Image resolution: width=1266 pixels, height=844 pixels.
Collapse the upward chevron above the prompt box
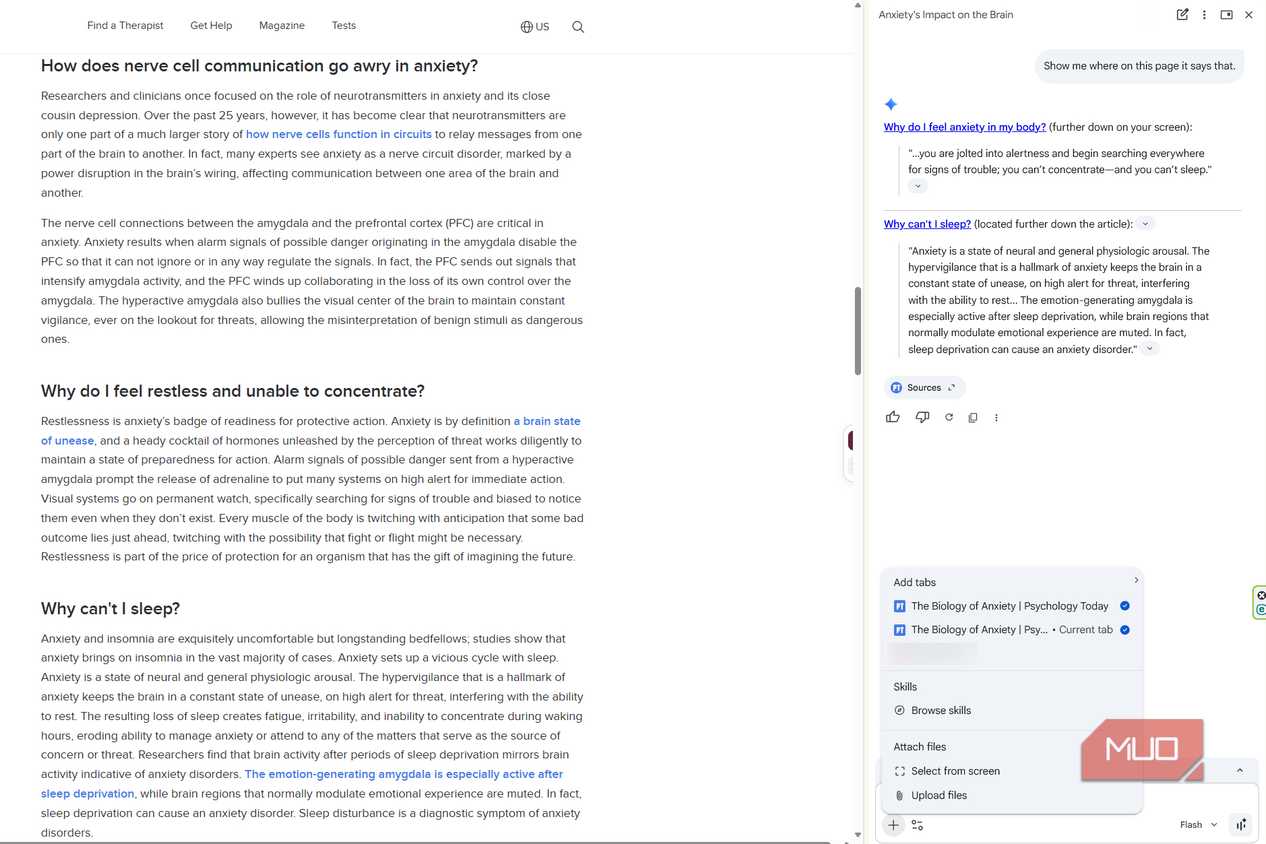click(1240, 771)
